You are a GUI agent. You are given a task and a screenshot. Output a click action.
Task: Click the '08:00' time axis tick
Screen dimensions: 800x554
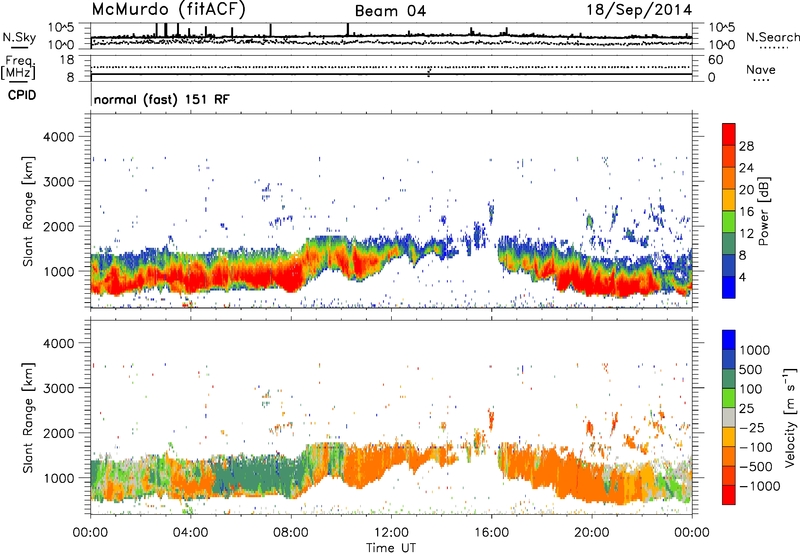tap(291, 533)
